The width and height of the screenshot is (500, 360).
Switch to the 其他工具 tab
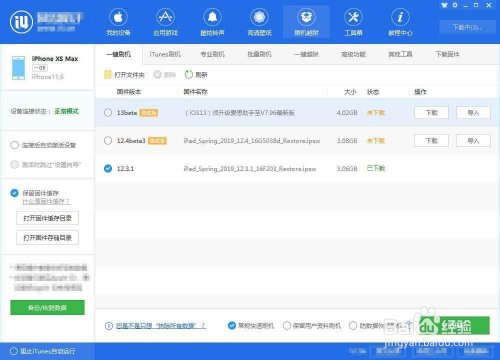pyautogui.click(x=400, y=54)
